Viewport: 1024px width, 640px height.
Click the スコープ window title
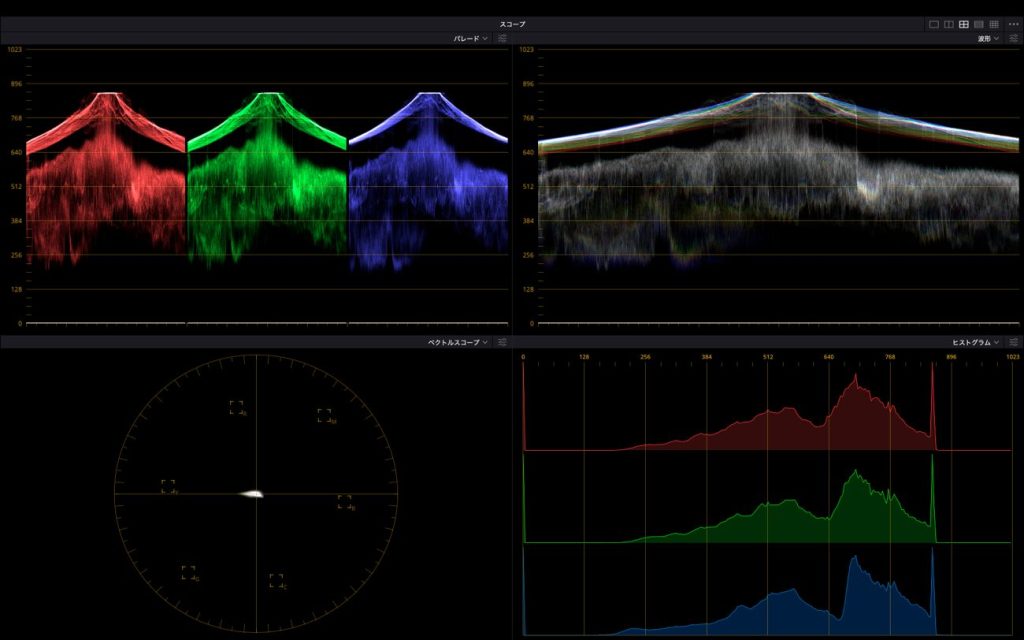click(x=512, y=24)
